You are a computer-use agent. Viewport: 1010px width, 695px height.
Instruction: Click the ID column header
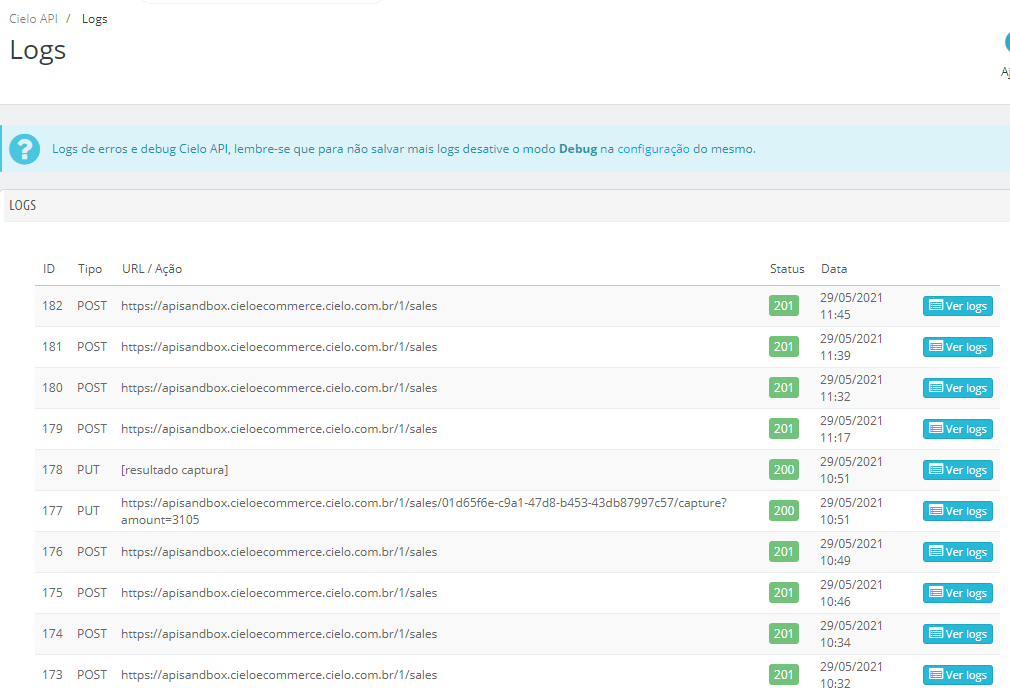point(49,269)
